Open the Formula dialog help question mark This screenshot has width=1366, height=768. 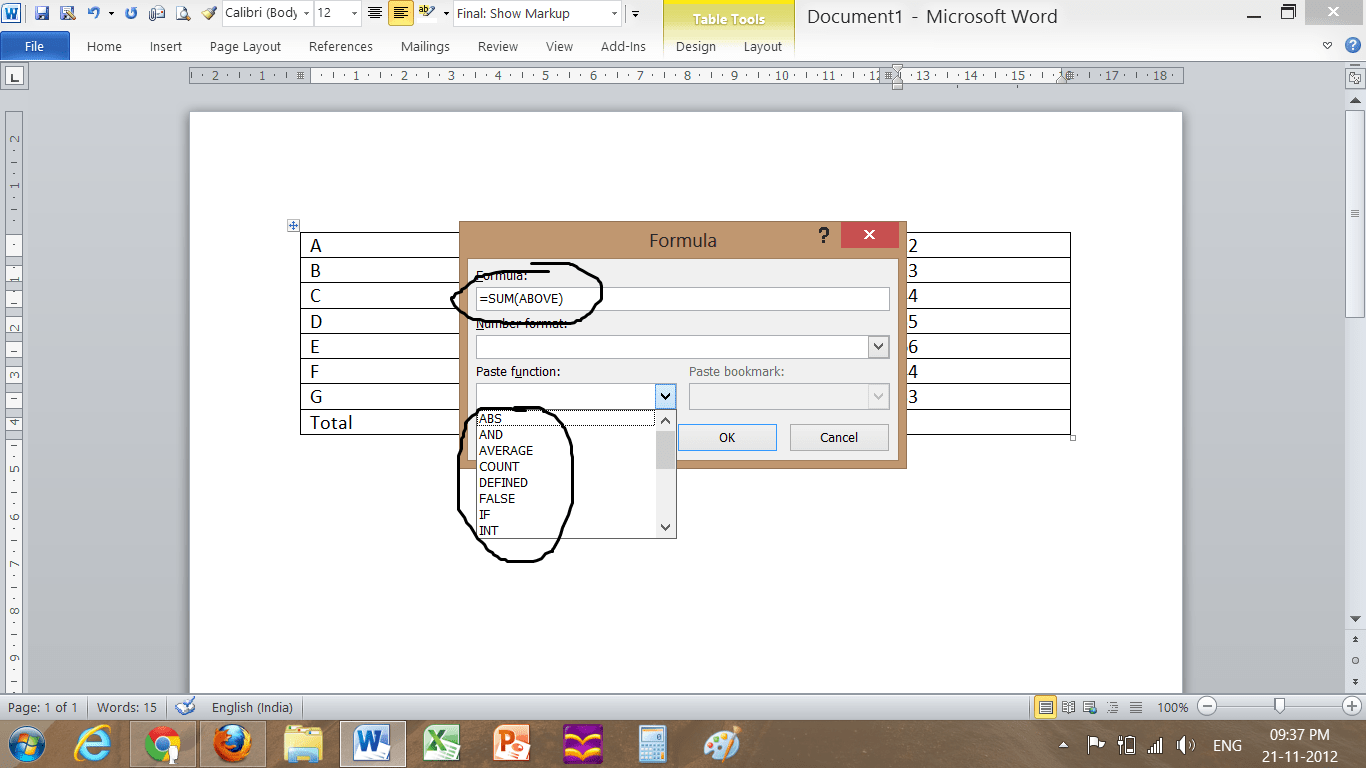(x=824, y=235)
